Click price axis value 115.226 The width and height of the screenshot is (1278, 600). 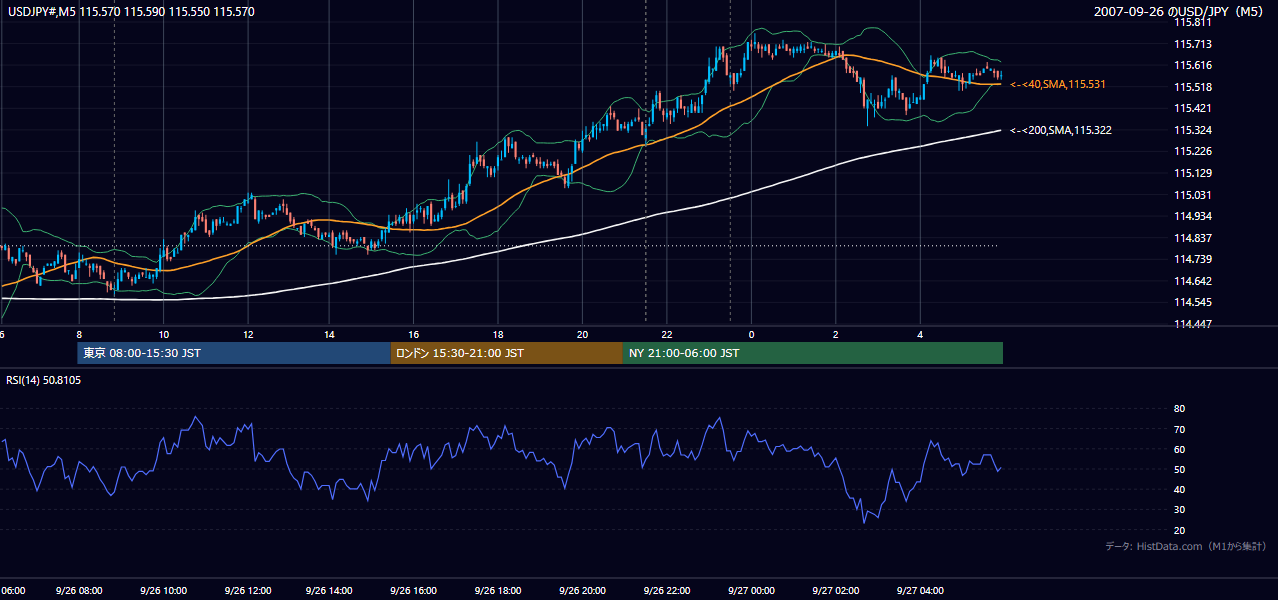coord(1191,152)
